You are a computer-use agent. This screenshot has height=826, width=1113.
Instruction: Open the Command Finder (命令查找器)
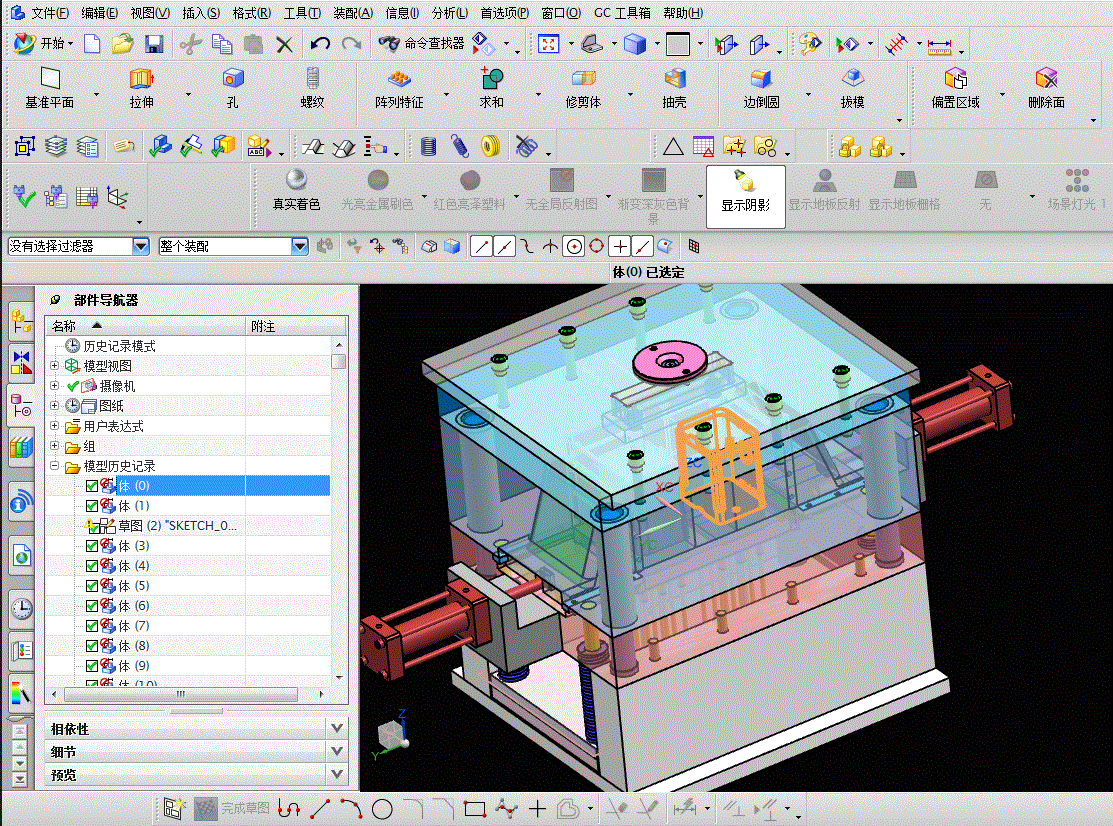coord(421,43)
